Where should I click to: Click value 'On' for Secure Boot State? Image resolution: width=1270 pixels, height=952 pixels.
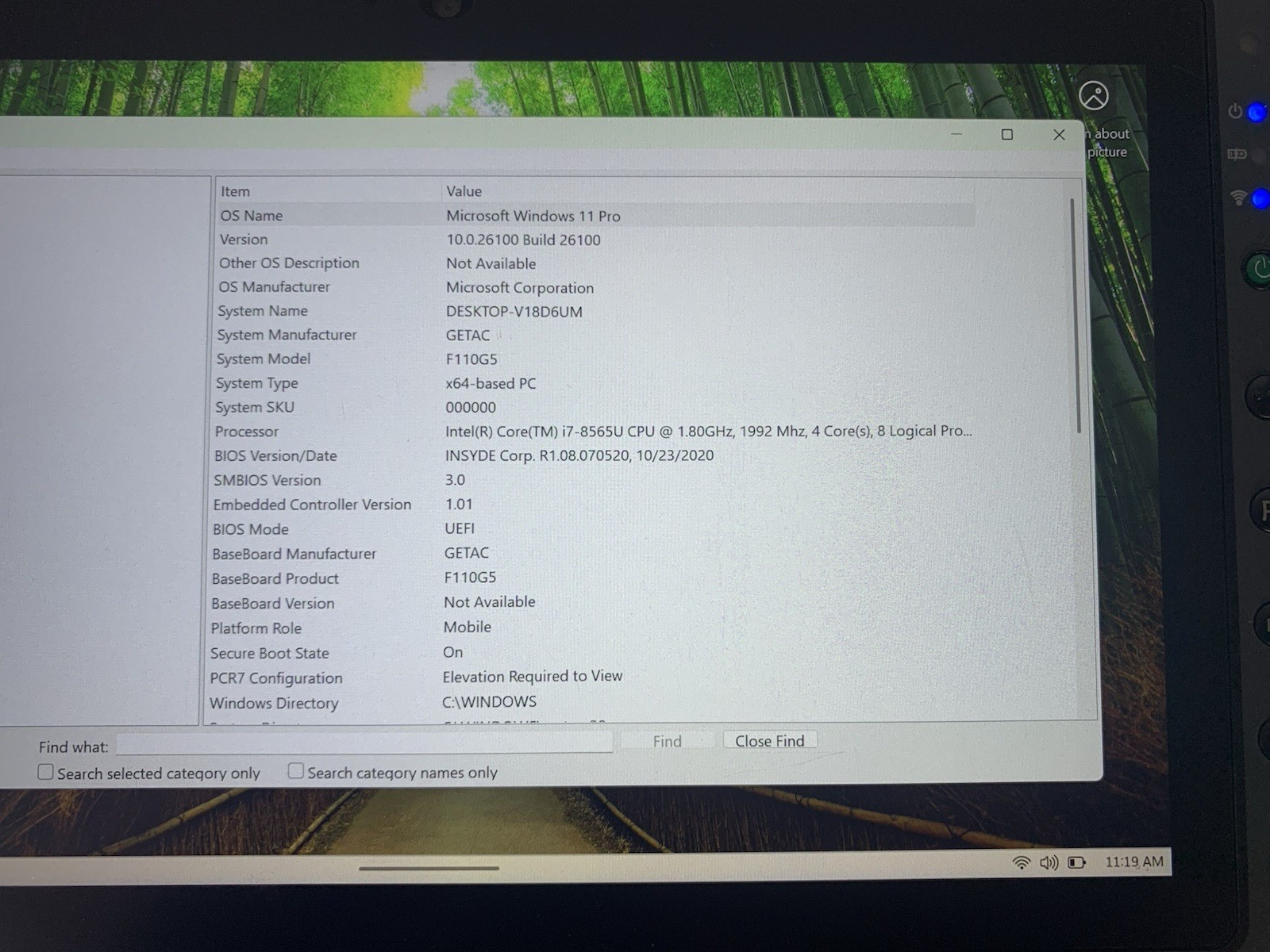(x=453, y=652)
